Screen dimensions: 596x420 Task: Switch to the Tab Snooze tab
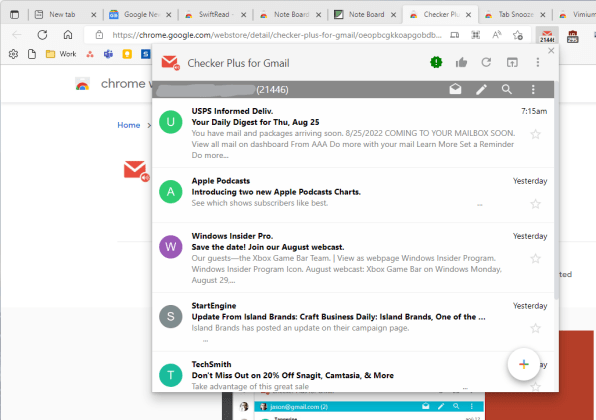(516, 14)
